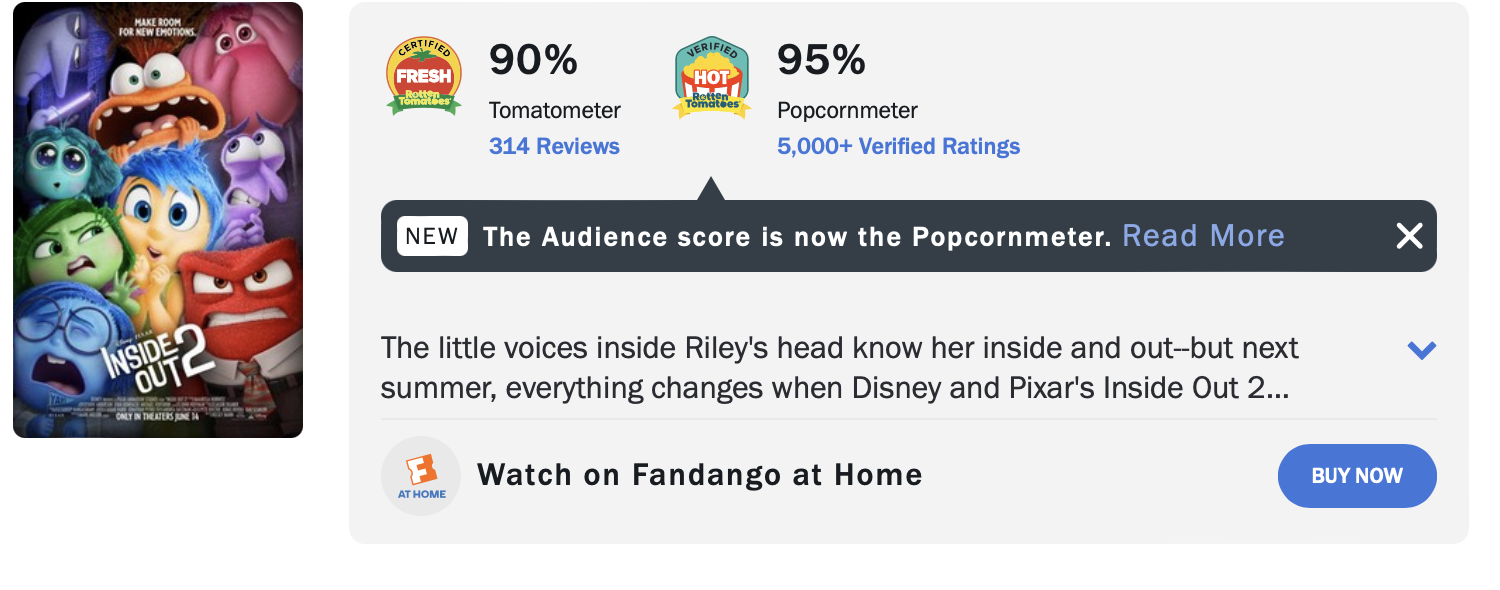Click Read More about the Popcornmeter
Viewport: 1500px width, 590px height.
click(x=1203, y=236)
